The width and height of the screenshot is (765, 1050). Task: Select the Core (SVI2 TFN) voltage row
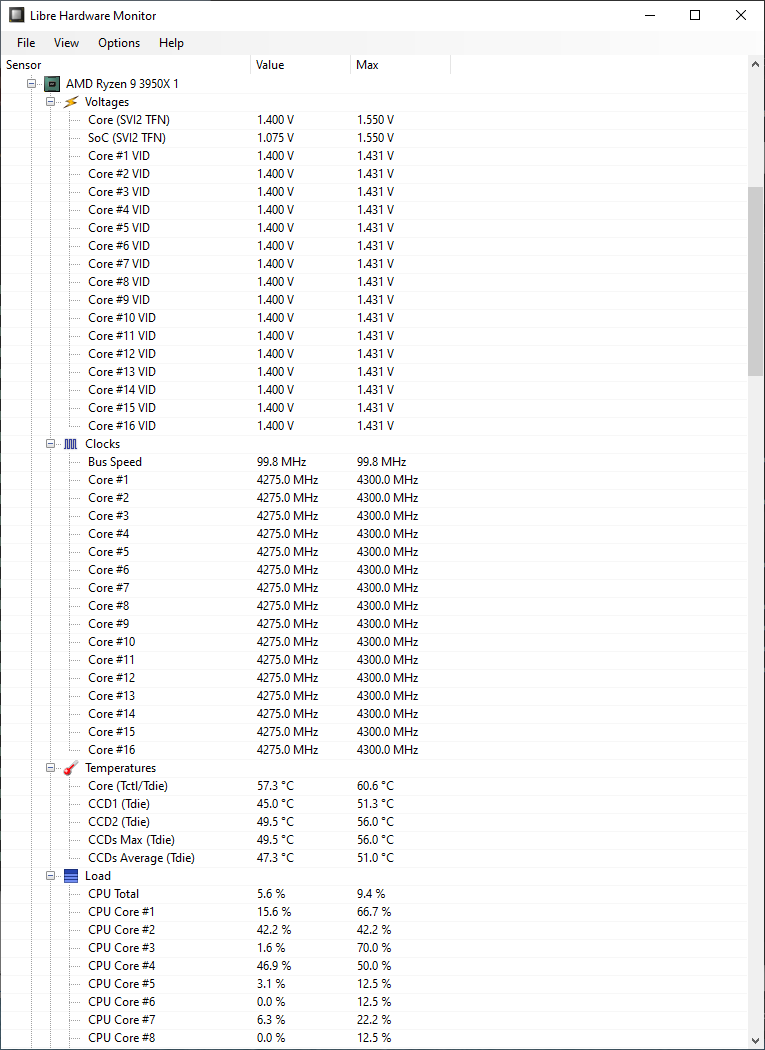(374, 120)
